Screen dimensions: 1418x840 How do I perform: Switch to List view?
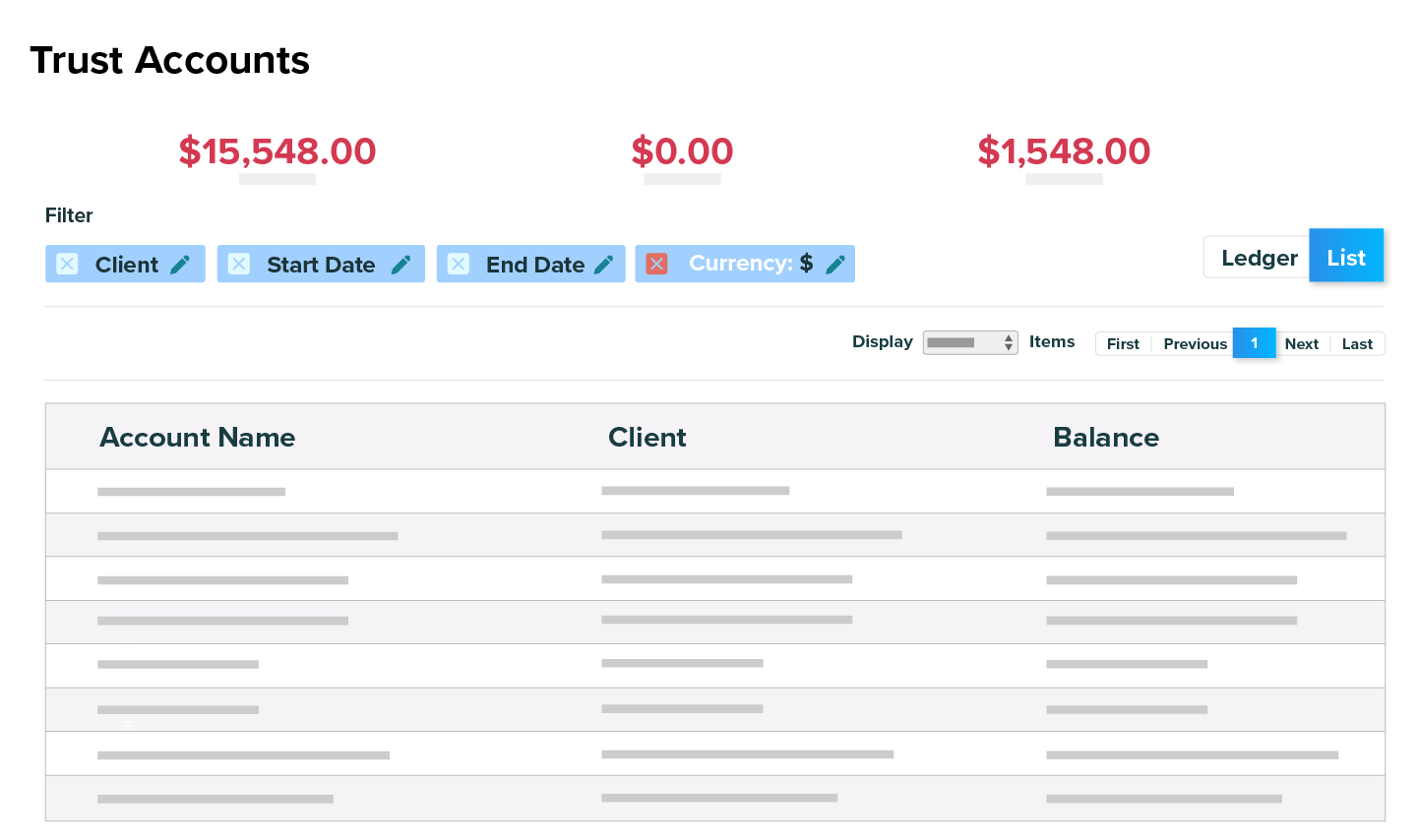1345,257
